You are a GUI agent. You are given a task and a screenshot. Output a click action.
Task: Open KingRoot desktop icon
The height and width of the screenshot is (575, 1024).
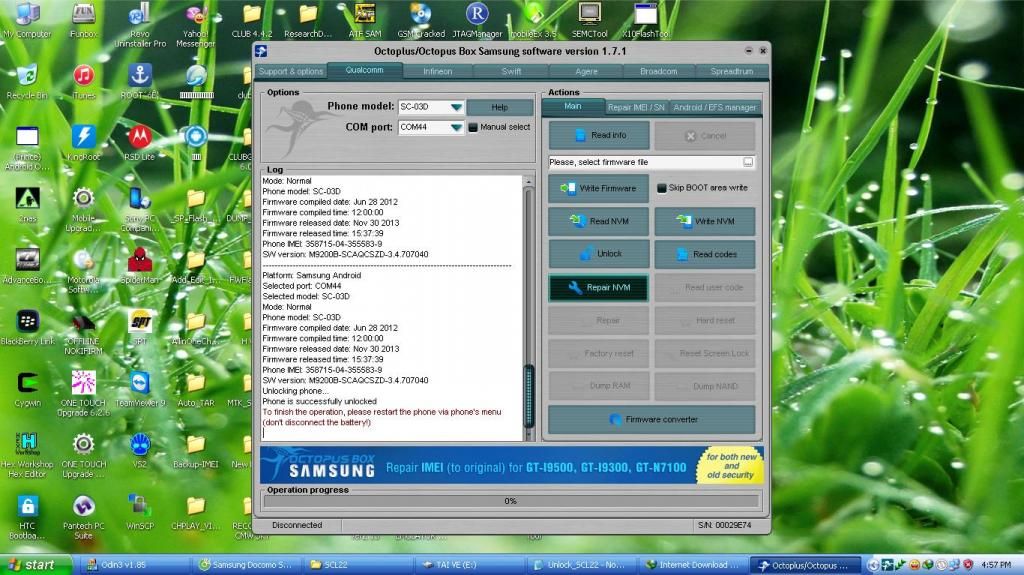click(x=84, y=144)
